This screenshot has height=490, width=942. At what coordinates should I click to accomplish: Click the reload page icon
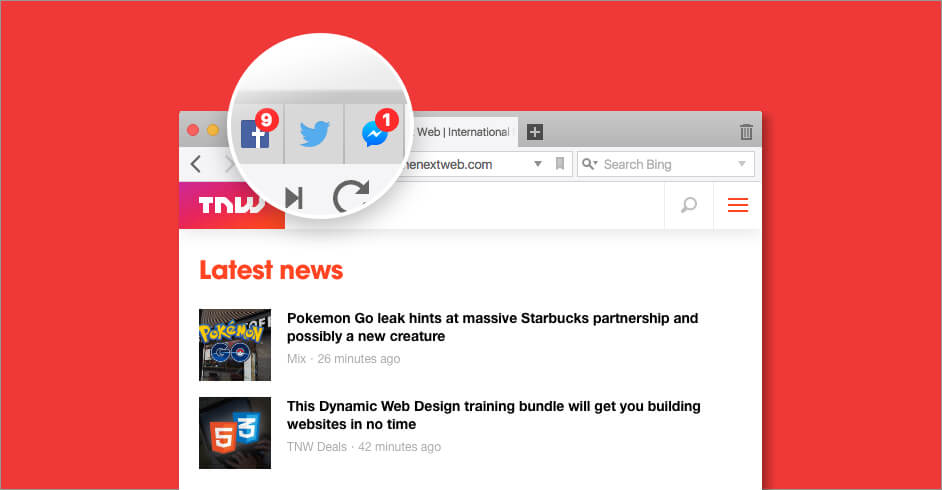click(x=351, y=197)
